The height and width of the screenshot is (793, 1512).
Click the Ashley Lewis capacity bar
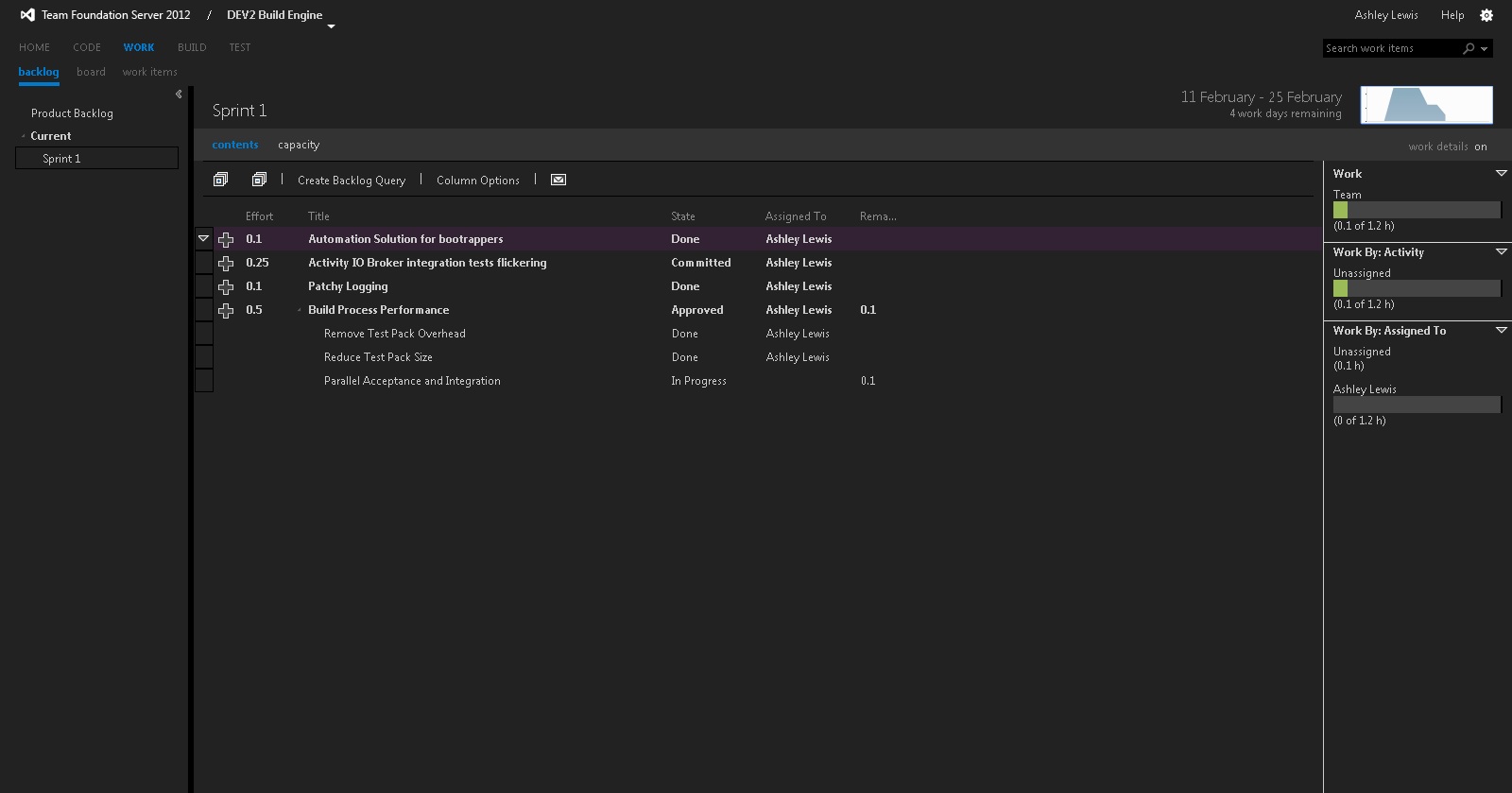(x=1417, y=405)
